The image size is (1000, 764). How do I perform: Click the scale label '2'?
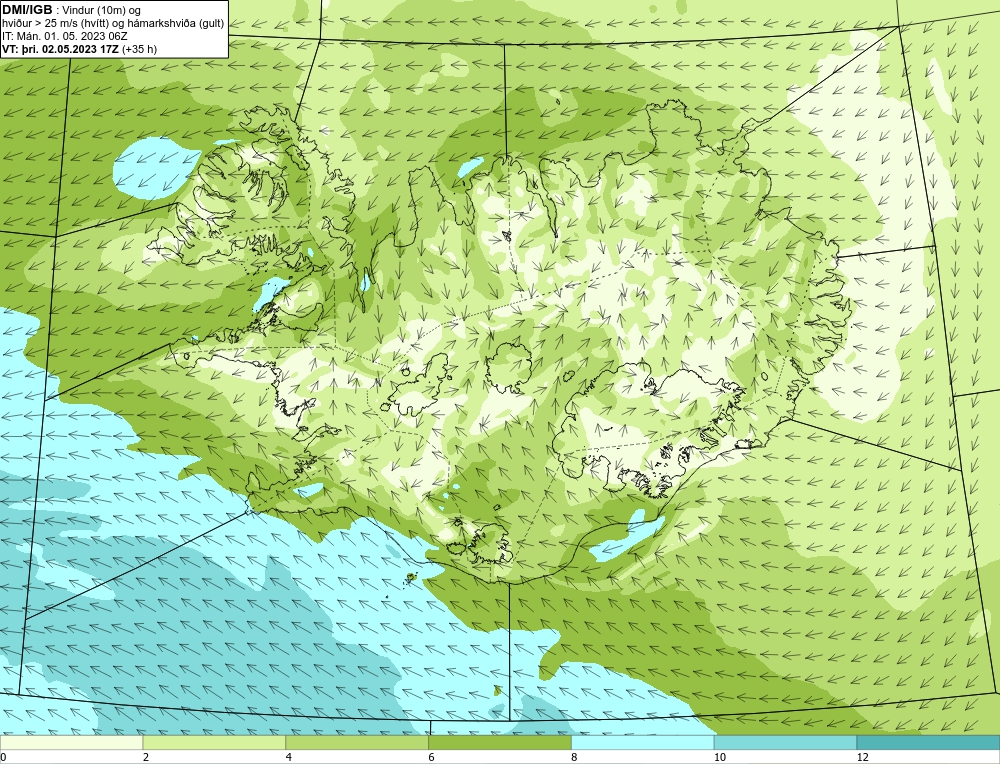click(146, 757)
